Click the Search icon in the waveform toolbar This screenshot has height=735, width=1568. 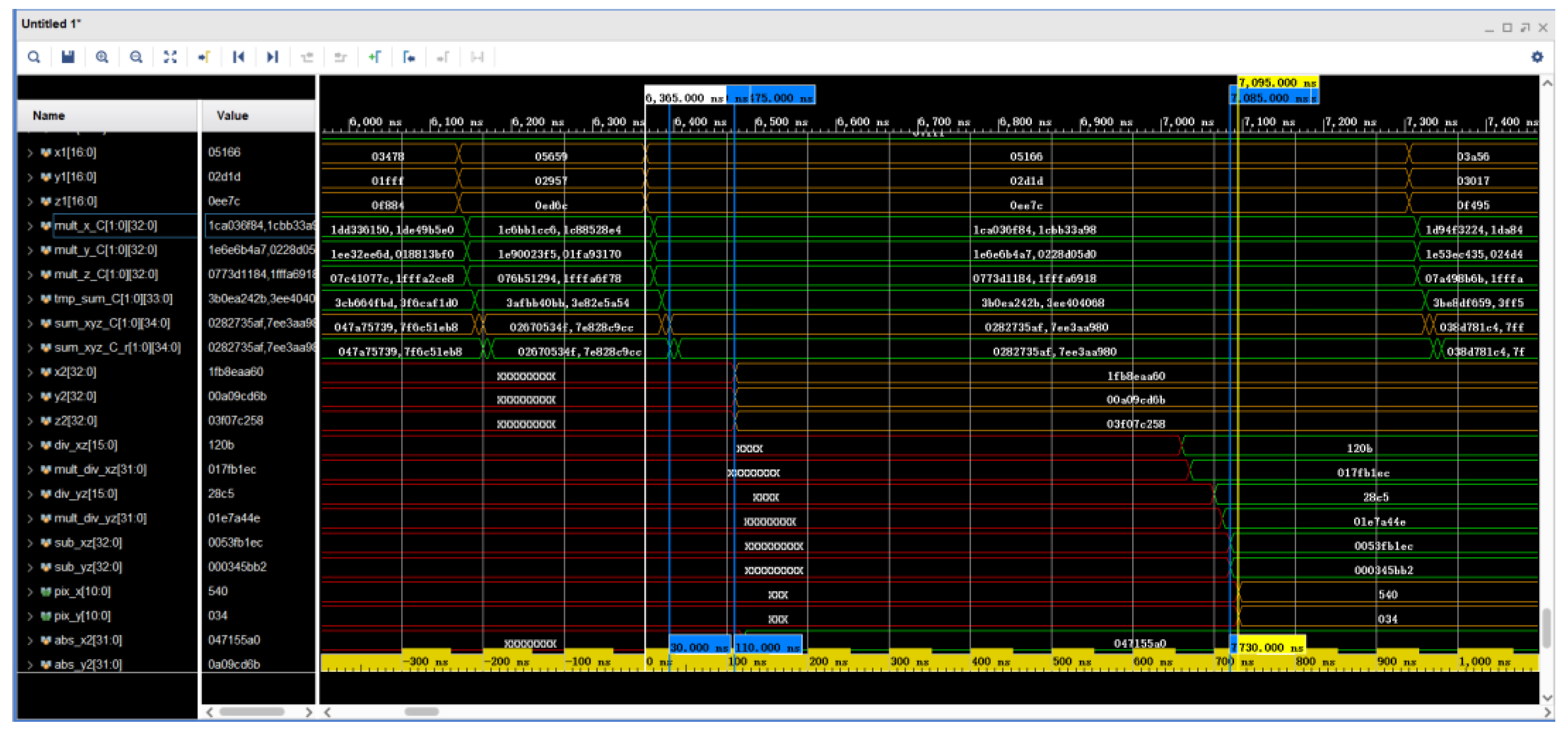[34, 57]
